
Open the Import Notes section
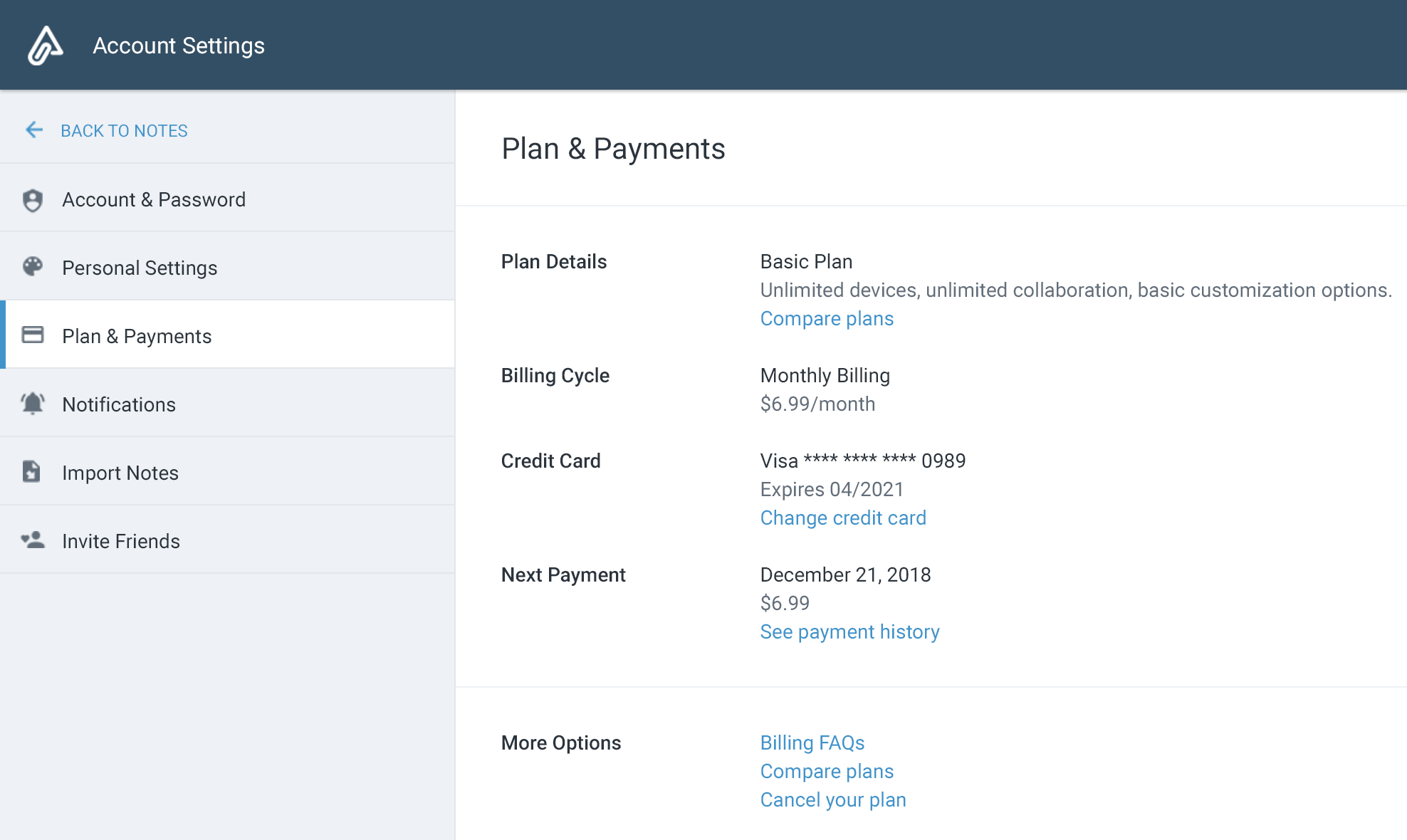point(120,473)
